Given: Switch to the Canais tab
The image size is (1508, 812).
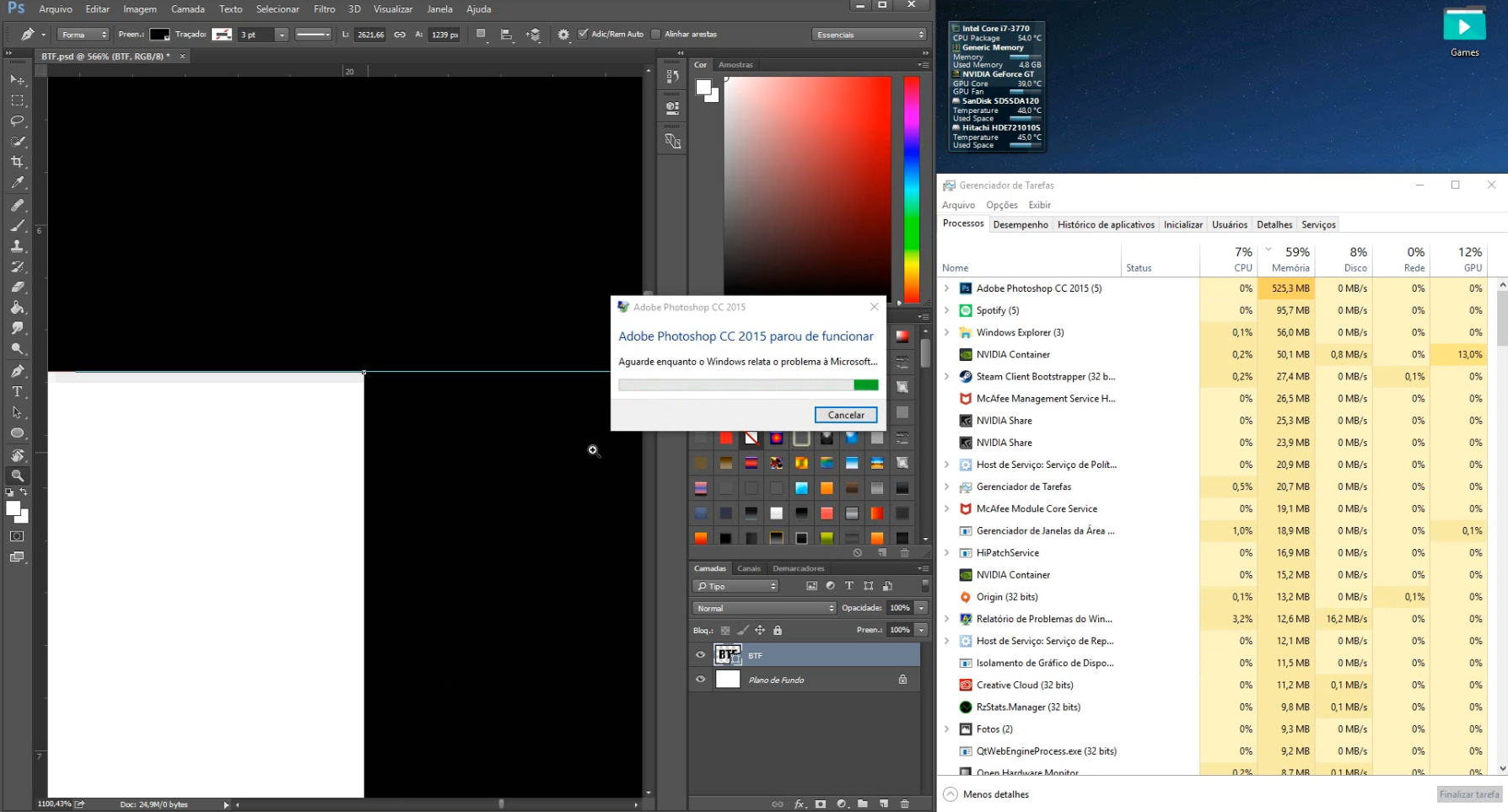Looking at the screenshot, I should [749, 568].
